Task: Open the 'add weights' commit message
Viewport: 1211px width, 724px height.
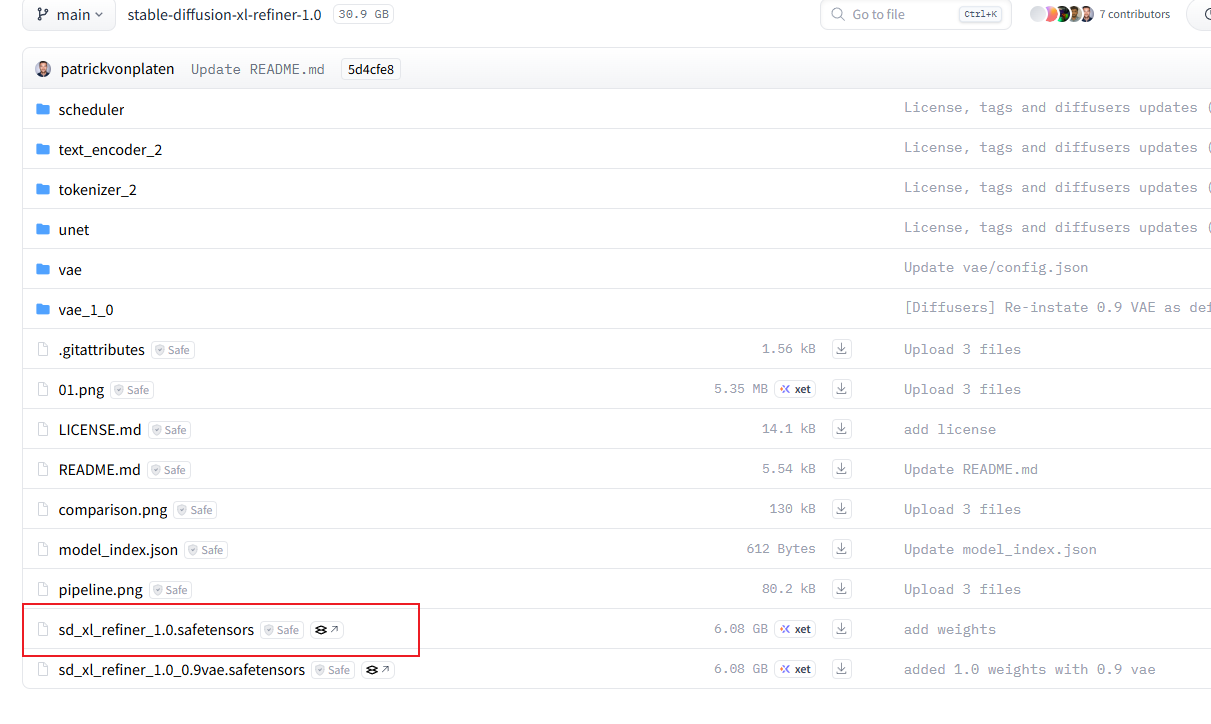Action: pos(950,629)
